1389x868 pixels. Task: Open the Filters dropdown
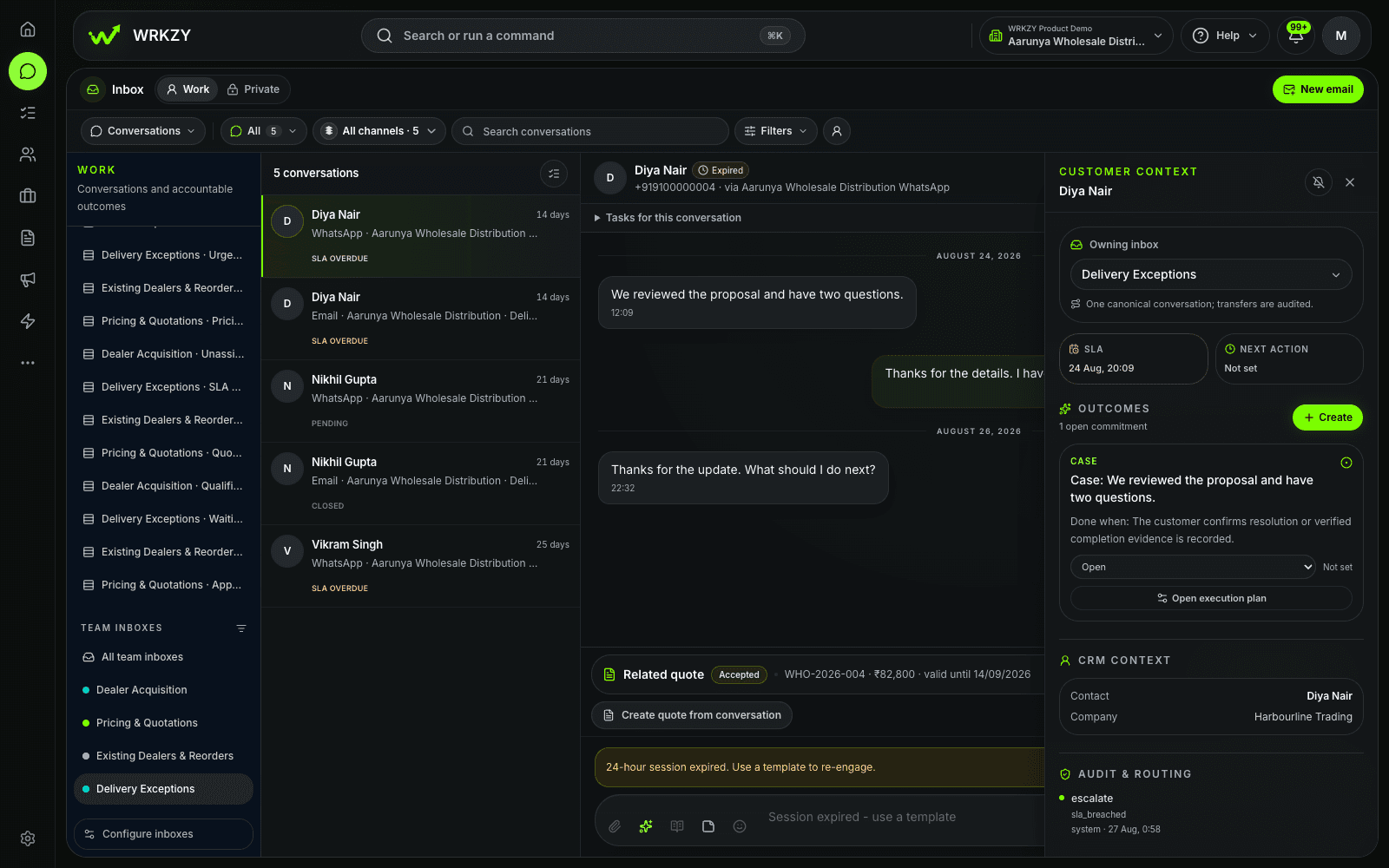click(x=776, y=131)
